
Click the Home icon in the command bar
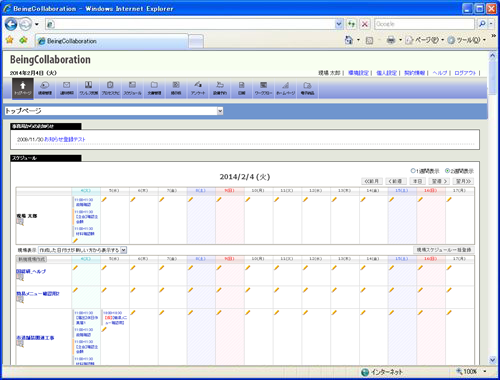[x=349, y=40]
